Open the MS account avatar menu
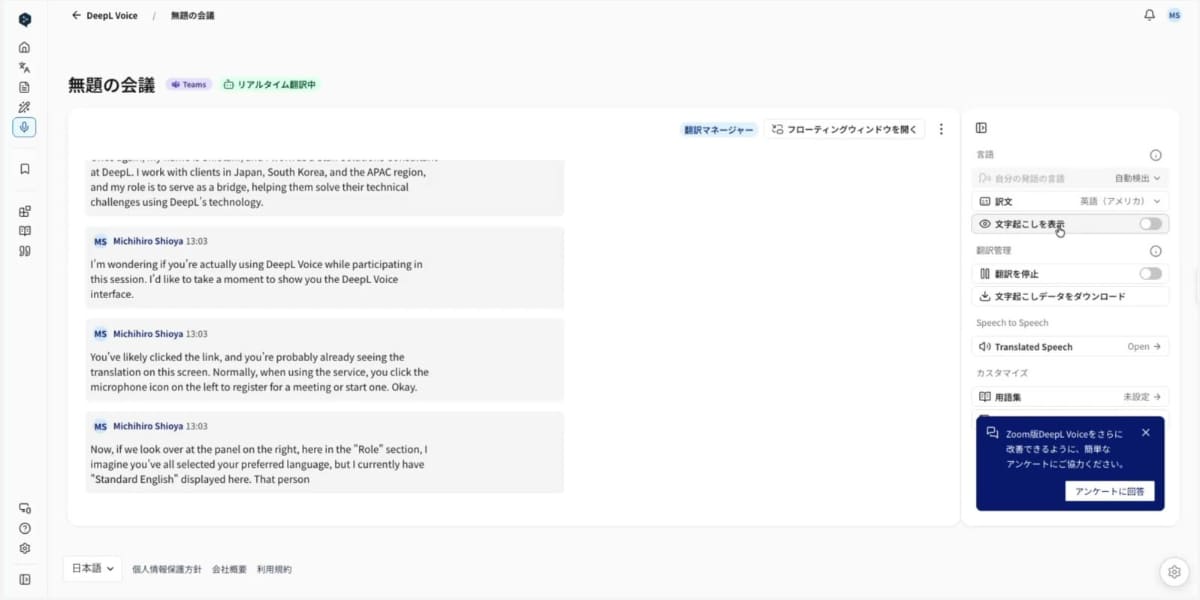The image size is (1200, 600). tap(1175, 15)
